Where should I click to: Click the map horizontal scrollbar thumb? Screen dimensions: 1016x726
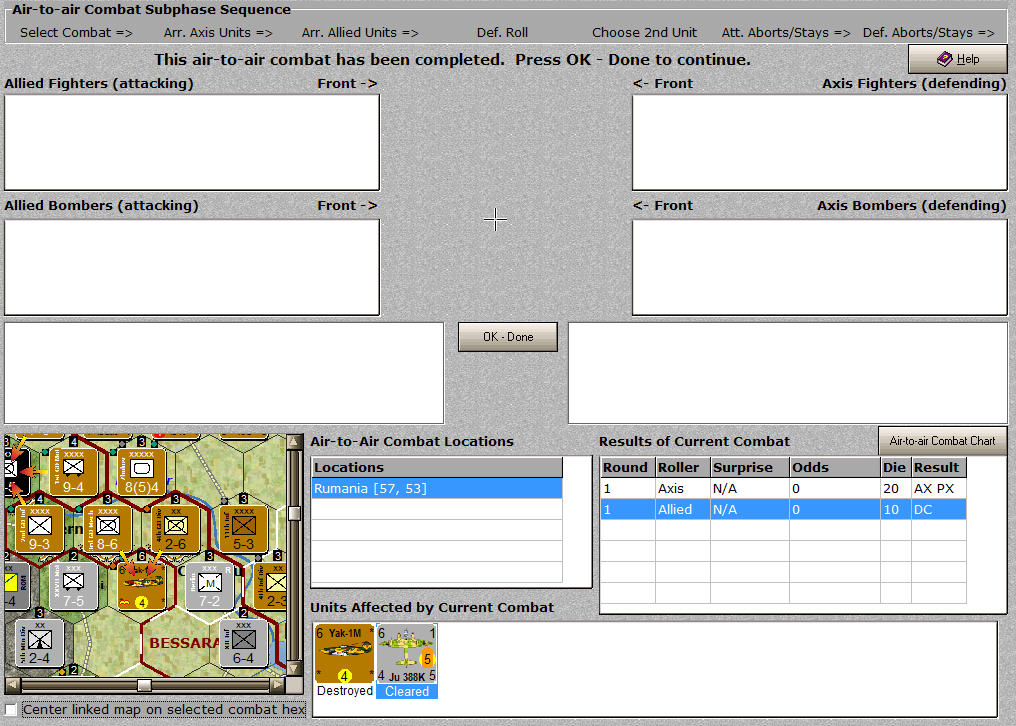point(144,685)
